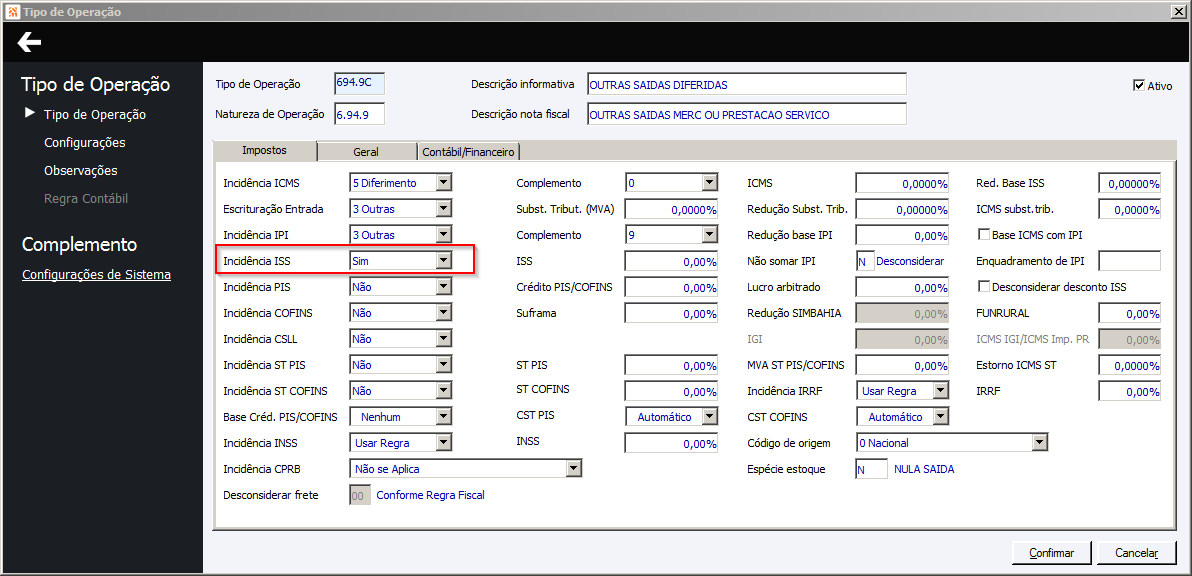The image size is (1192, 576).
Task: Click the back arrow icon
Action: click(29, 42)
